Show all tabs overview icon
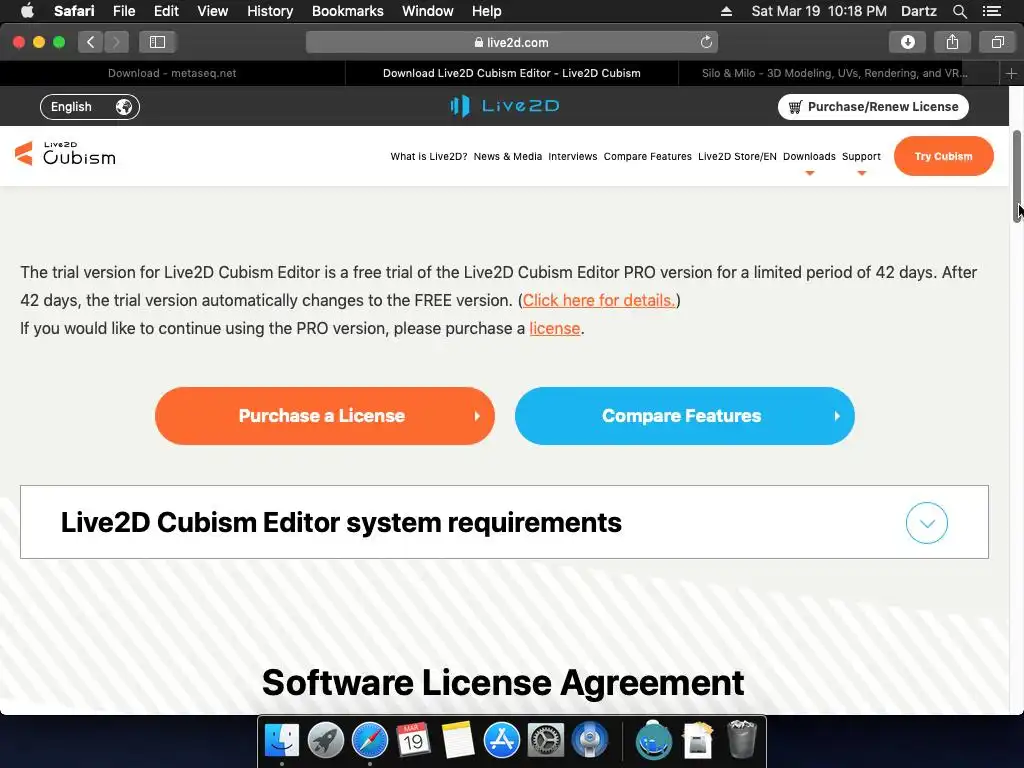This screenshot has height=768, width=1024. (x=997, y=42)
